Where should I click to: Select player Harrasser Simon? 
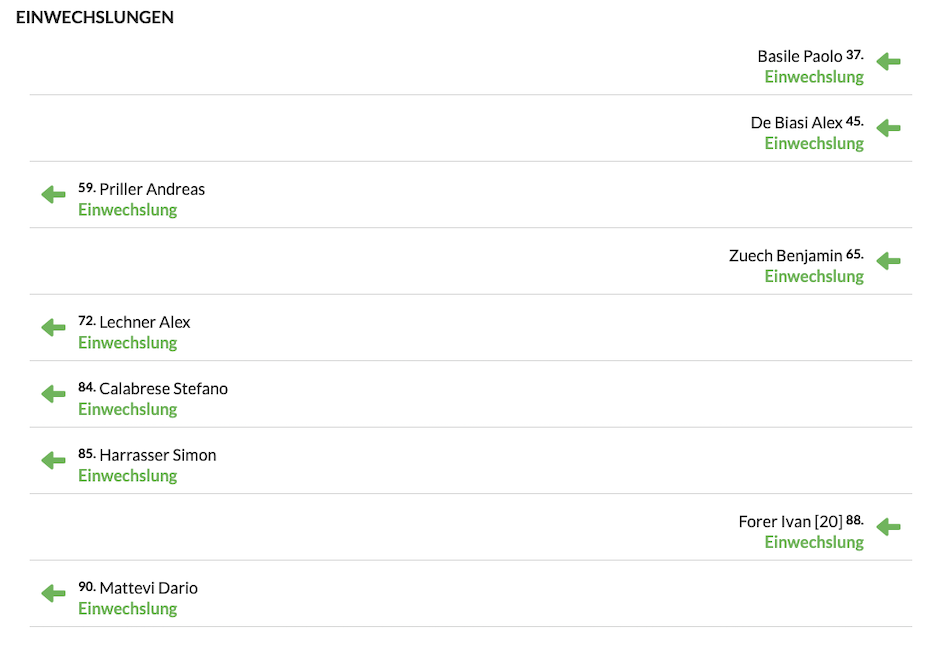(158, 455)
